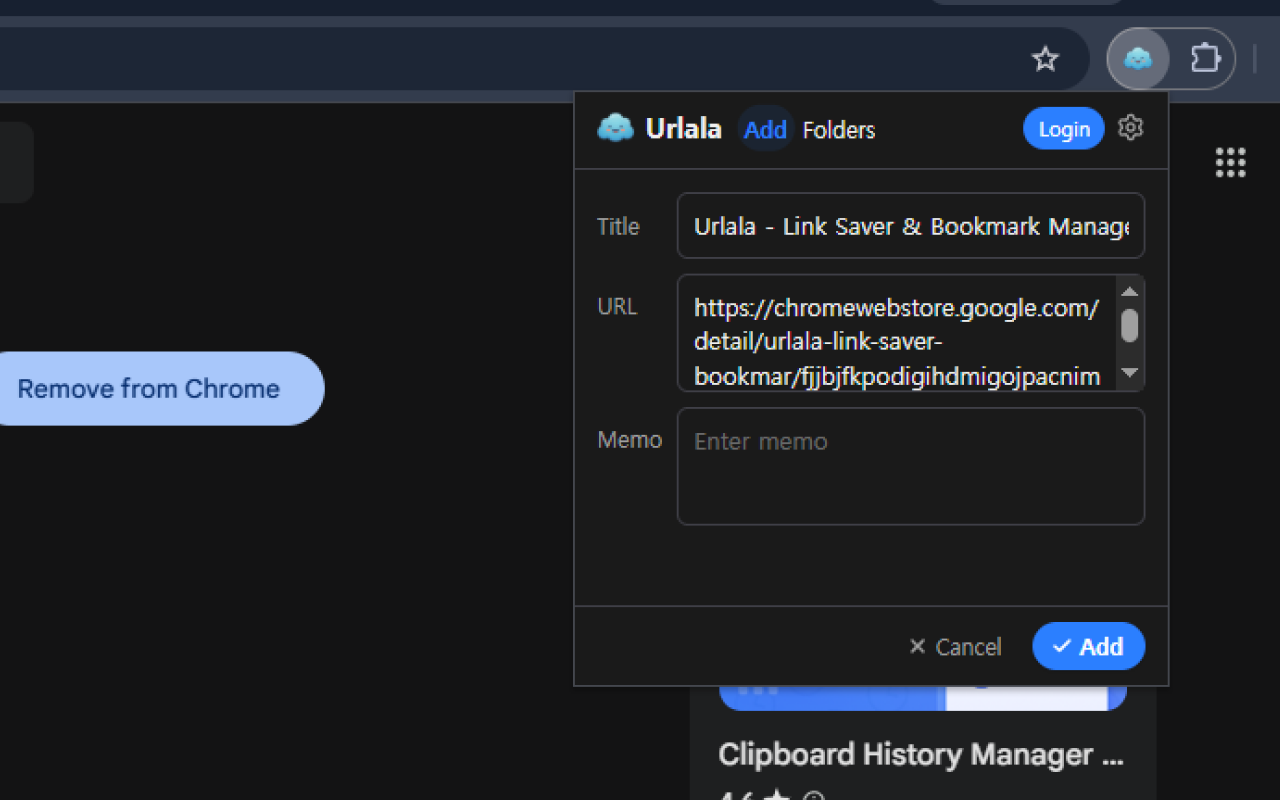
Task: Focus the Title input field
Action: coord(910,226)
